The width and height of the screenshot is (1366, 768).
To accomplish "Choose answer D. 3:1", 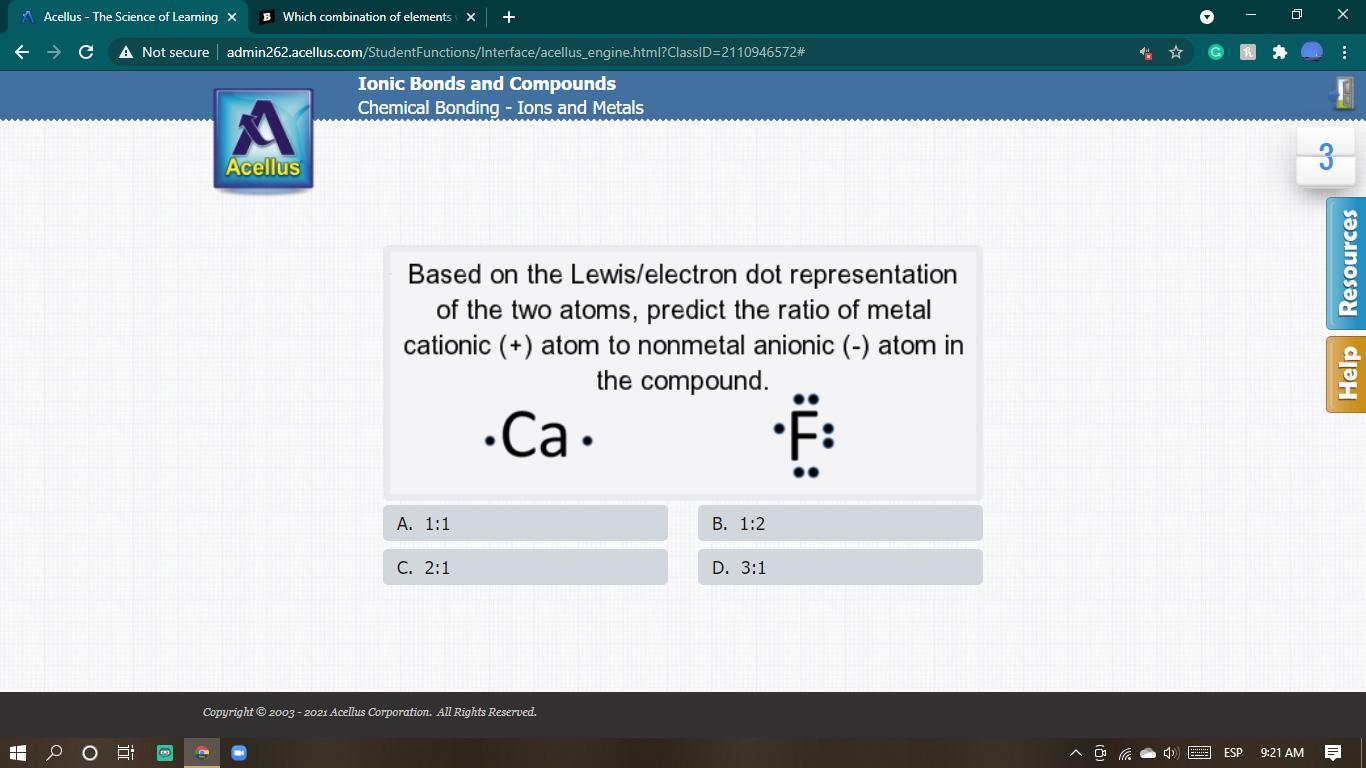I will [x=840, y=567].
